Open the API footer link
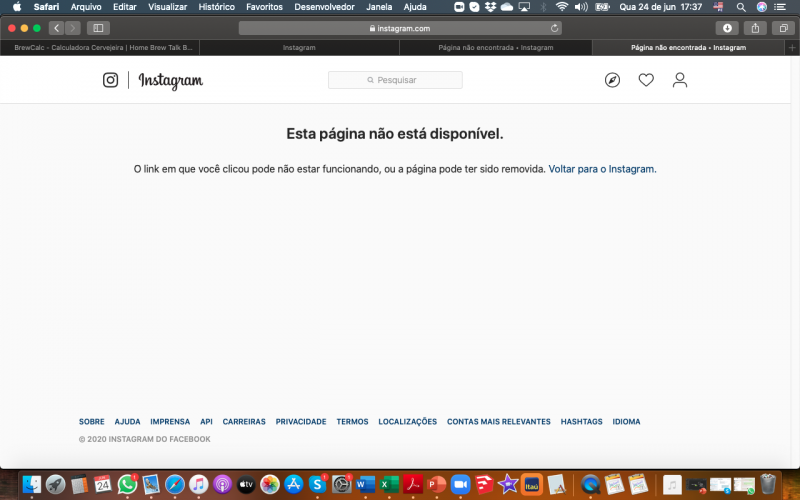The height and width of the screenshot is (500, 800). (x=206, y=421)
